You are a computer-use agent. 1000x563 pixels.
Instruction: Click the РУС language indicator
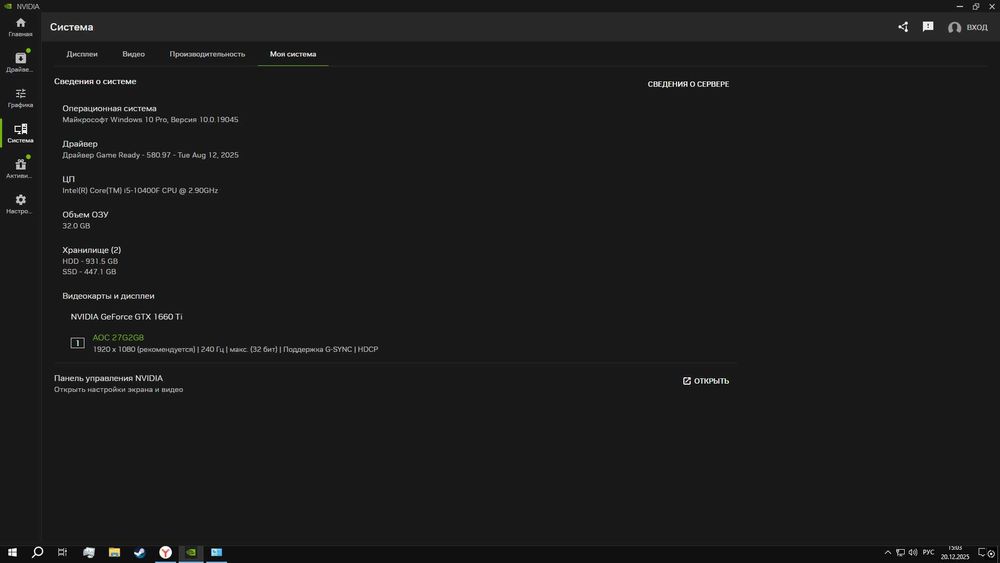click(928, 552)
